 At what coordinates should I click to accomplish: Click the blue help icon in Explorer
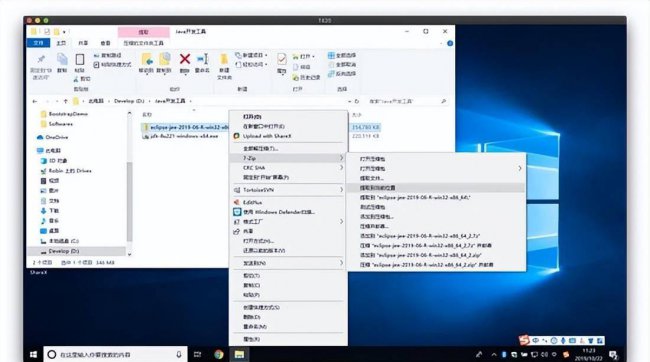click(450, 43)
